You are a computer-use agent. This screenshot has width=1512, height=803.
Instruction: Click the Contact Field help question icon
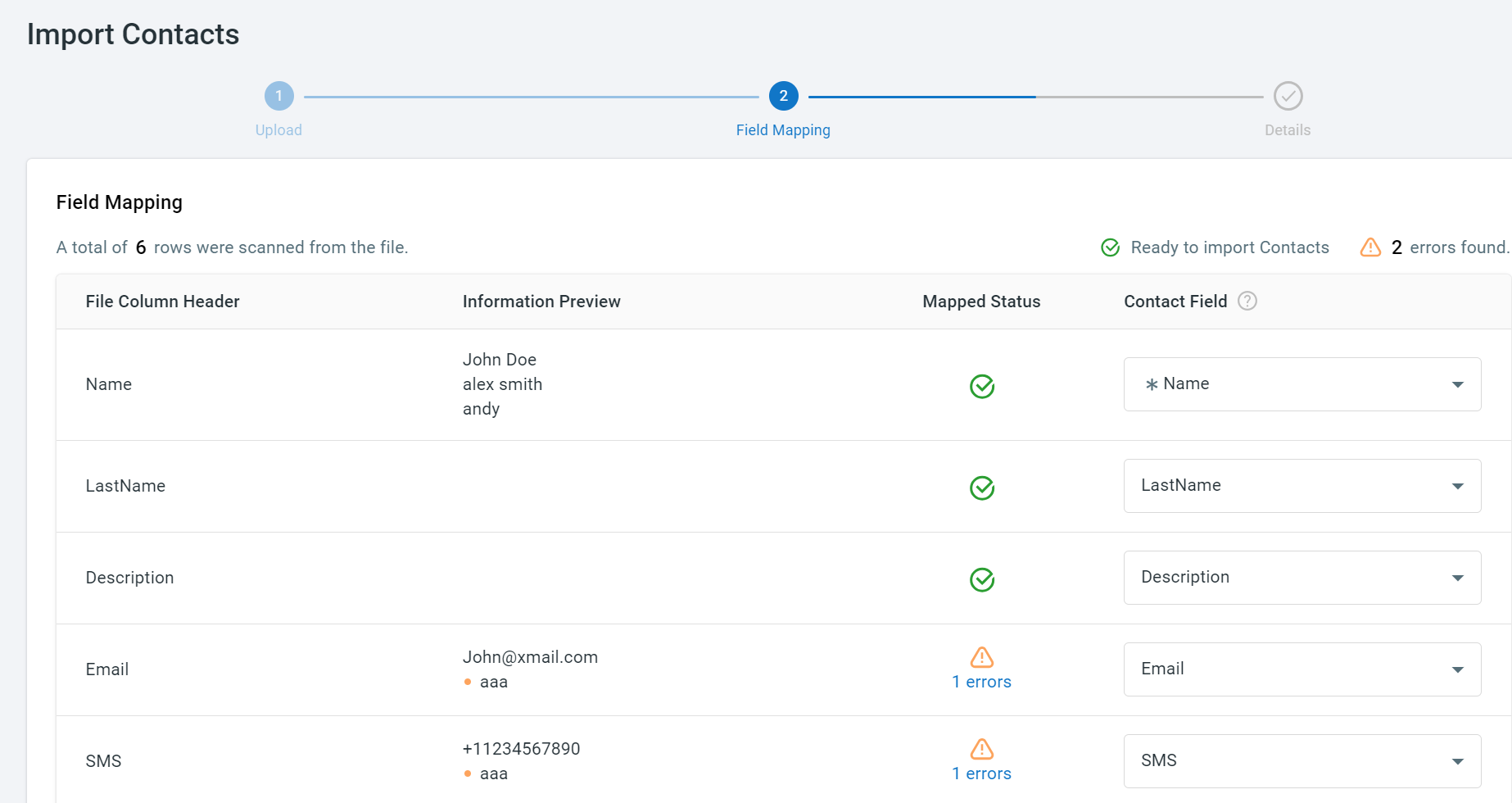click(1247, 301)
